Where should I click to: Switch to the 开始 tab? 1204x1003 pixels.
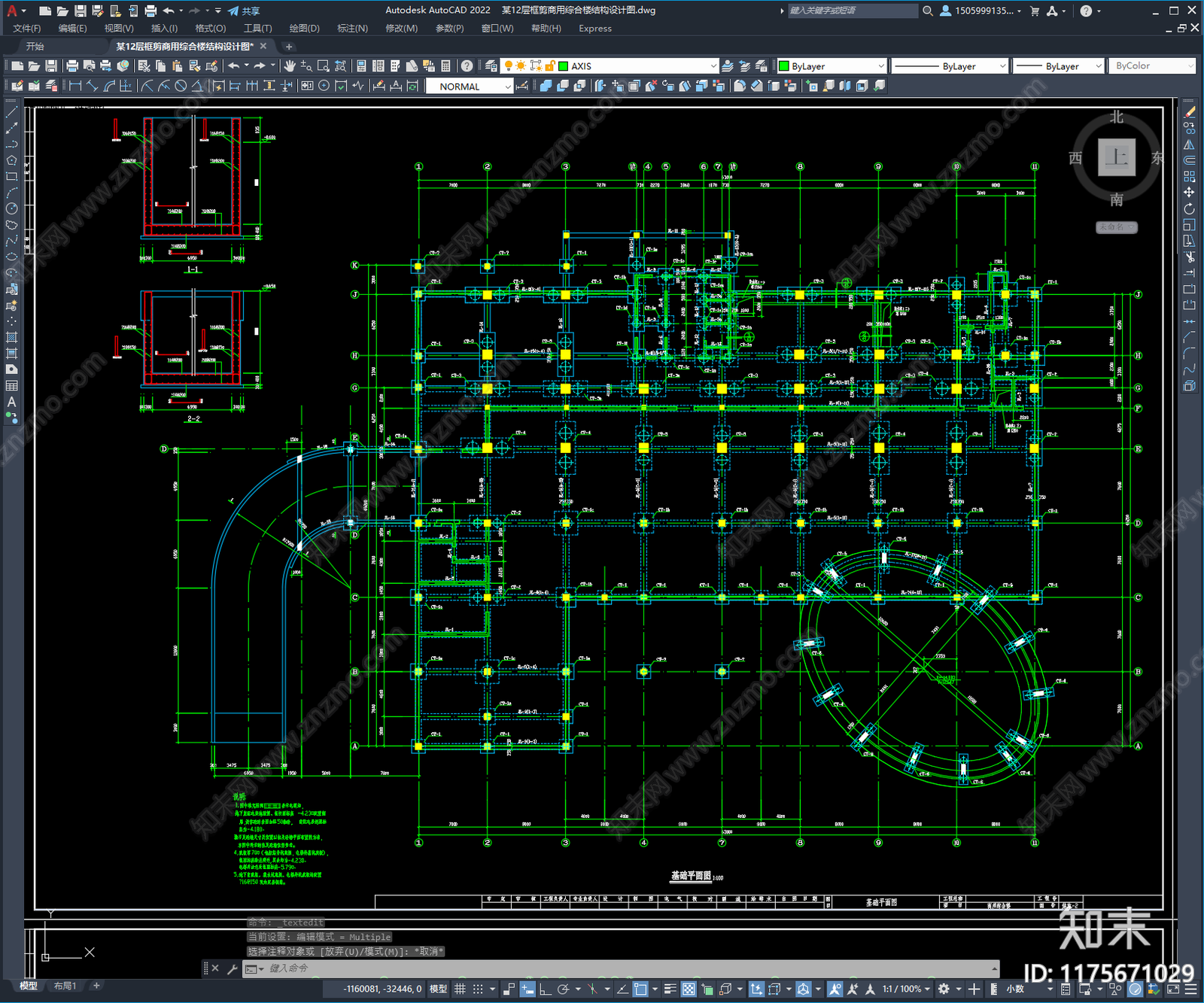pyautogui.click(x=35, y=47)
